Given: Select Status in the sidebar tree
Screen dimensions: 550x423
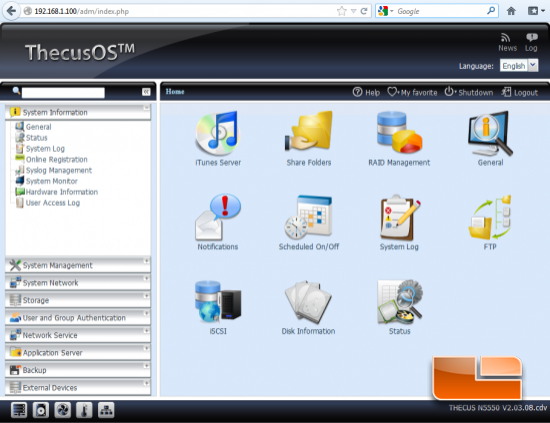Looking at the screenshot, I should click(x=36, y=138).
